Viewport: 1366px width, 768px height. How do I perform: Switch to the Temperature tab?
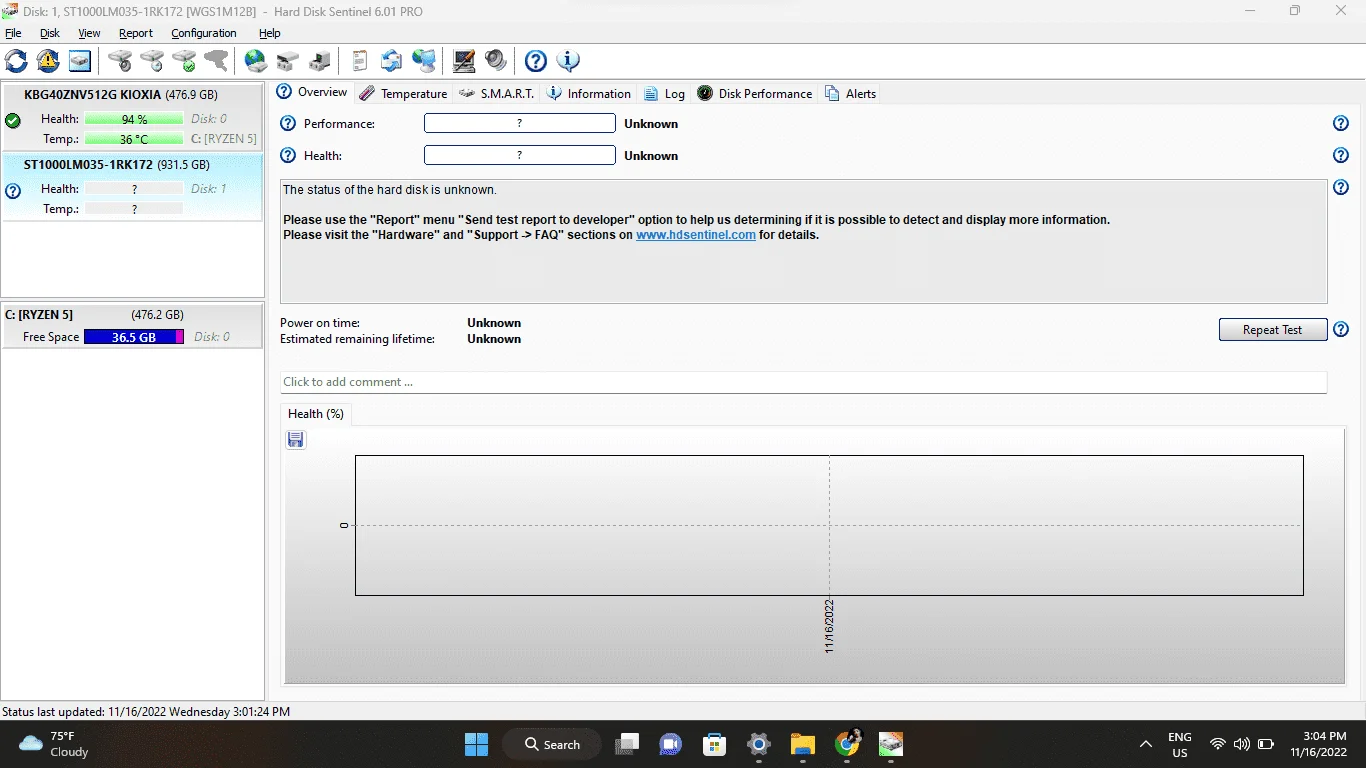click(403, 93)
